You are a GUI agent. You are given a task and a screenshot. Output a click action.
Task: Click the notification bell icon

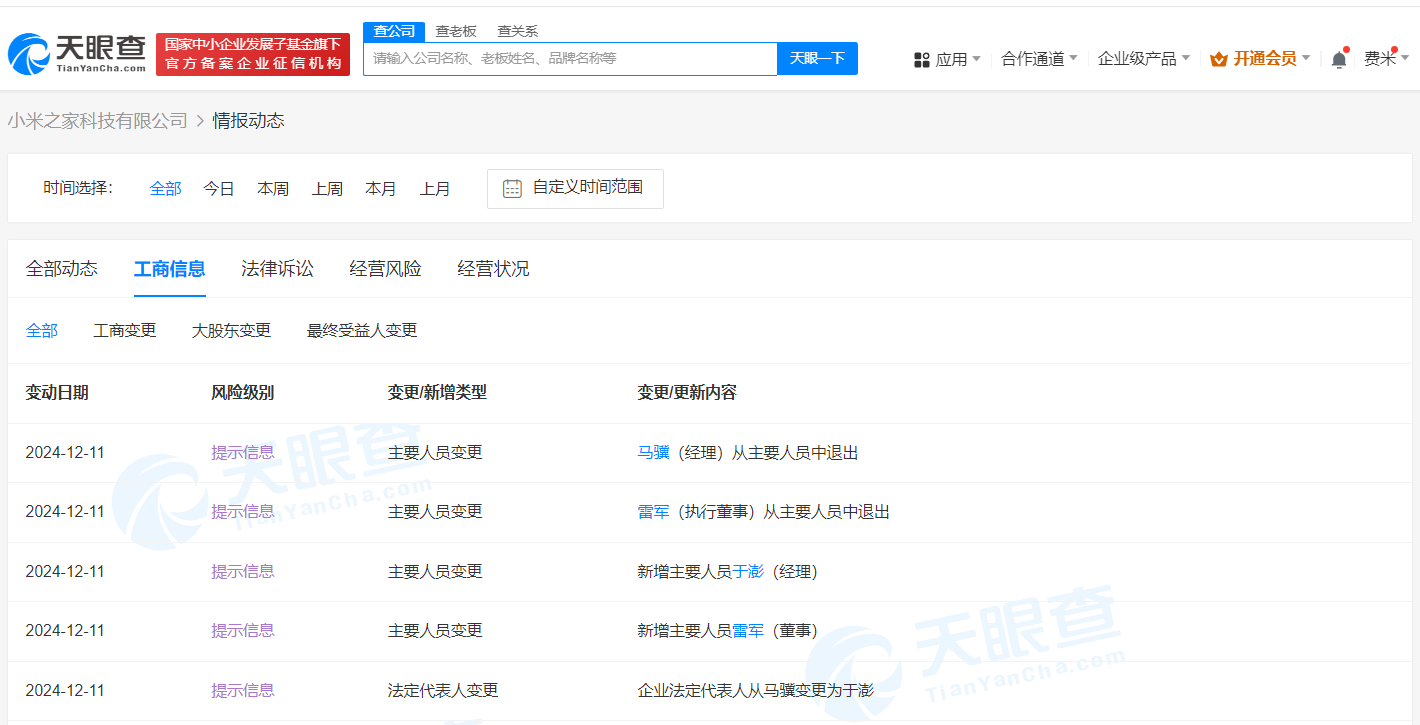click(x=1339, y=58)
